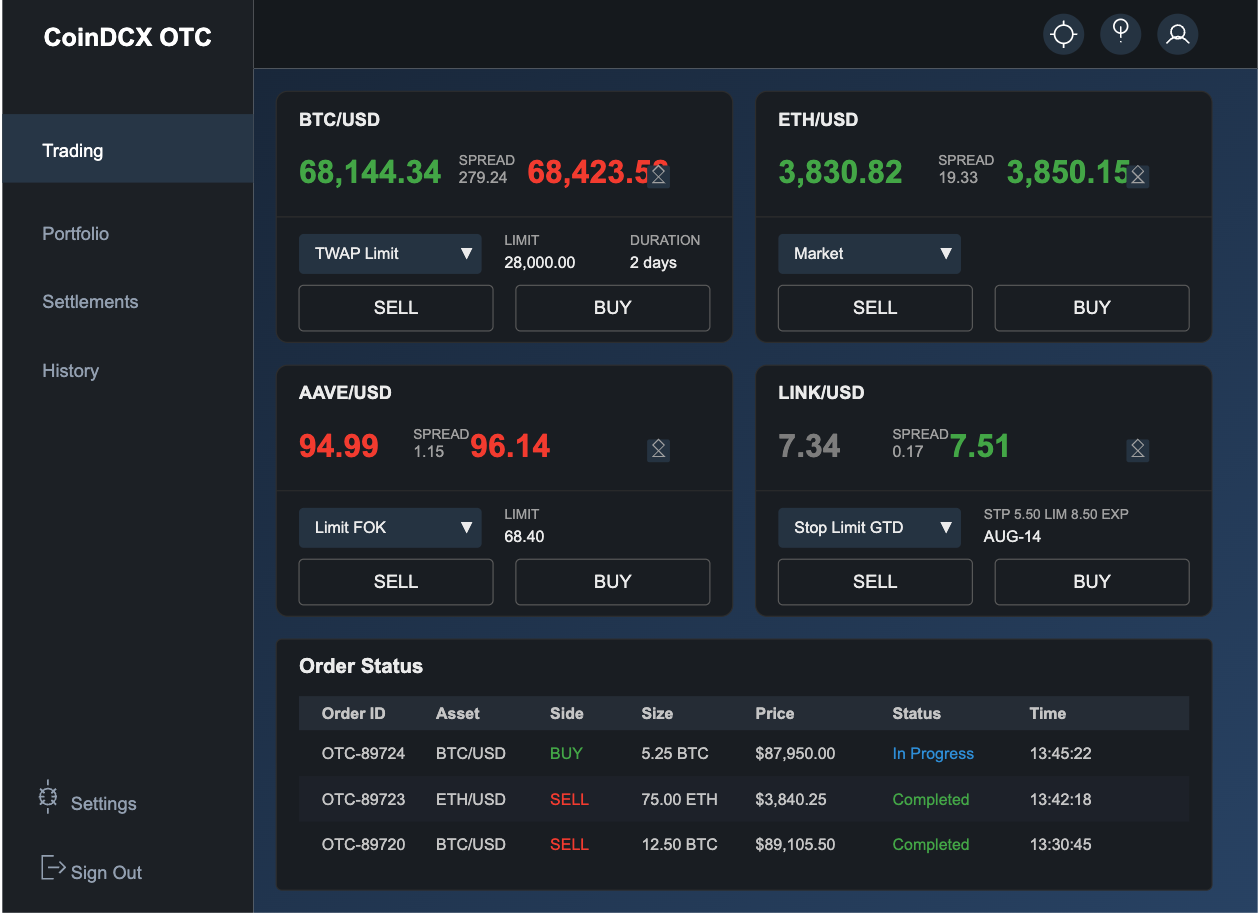Click AAVE/USD bid price 94.99
Viewport: 1260px width, 913px height.
point(339,446)
